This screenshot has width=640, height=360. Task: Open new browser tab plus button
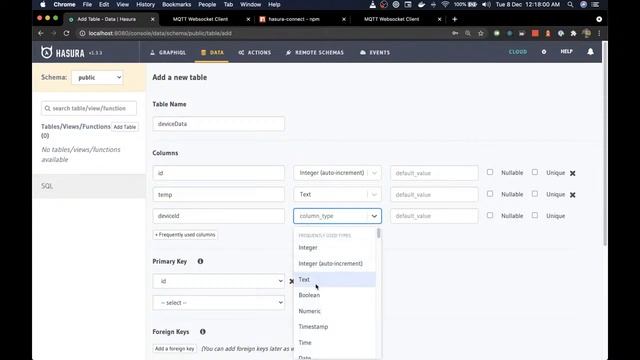click(455, 19)
